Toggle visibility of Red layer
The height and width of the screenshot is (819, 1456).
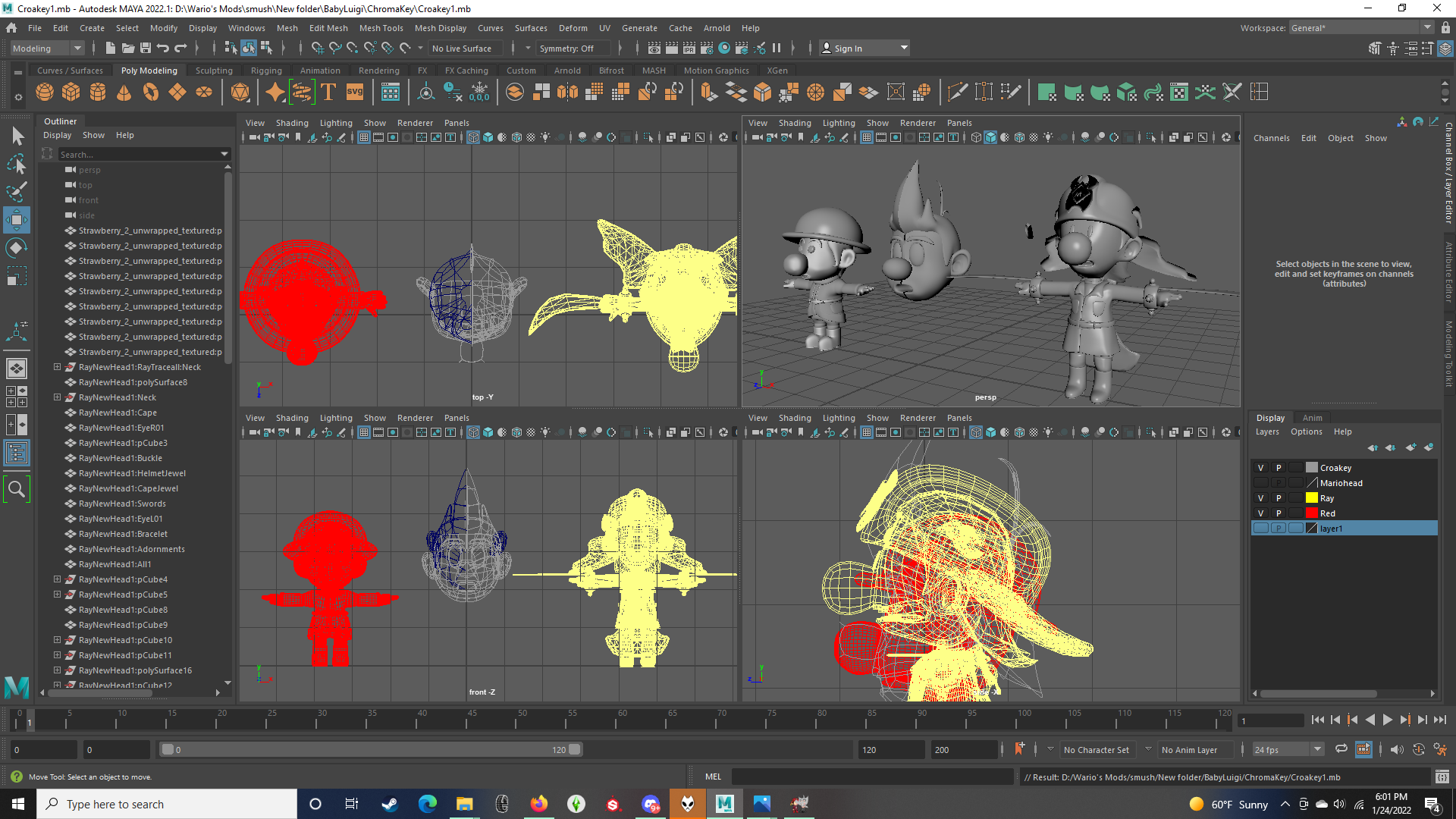click(x=1260, y=513)
